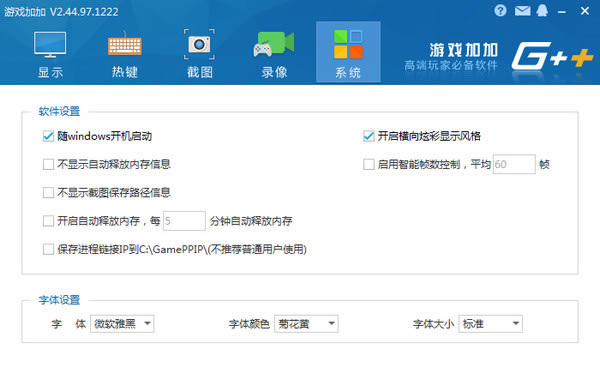The height and width of the screenshot is (386, 600).
Task: Click the average frames field showing 60
Action: (x=514, y=164)
